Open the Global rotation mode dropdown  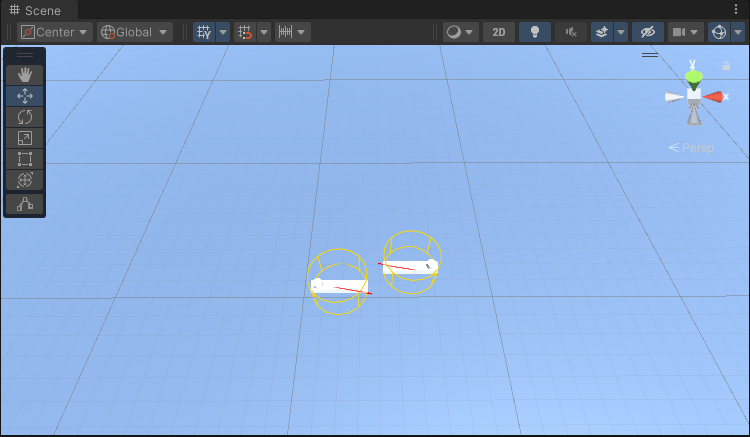[x=135, y=32]
